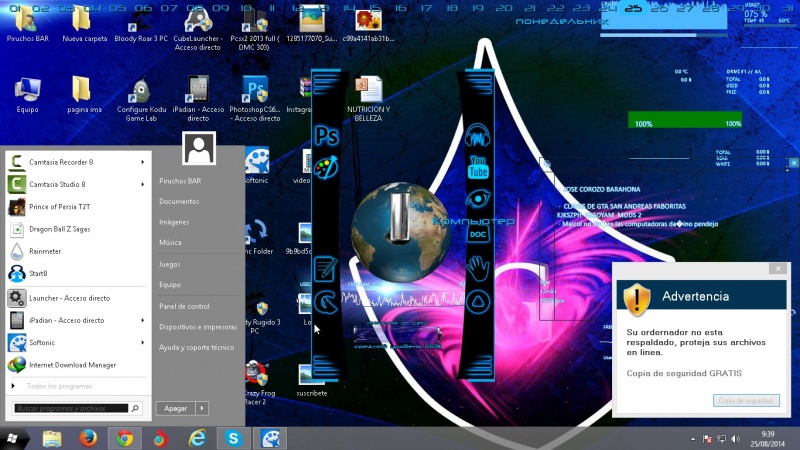Click the Apagar button
Image resolution: width=800 pixels, height=450 pixels.
click(x=175, y=408)
